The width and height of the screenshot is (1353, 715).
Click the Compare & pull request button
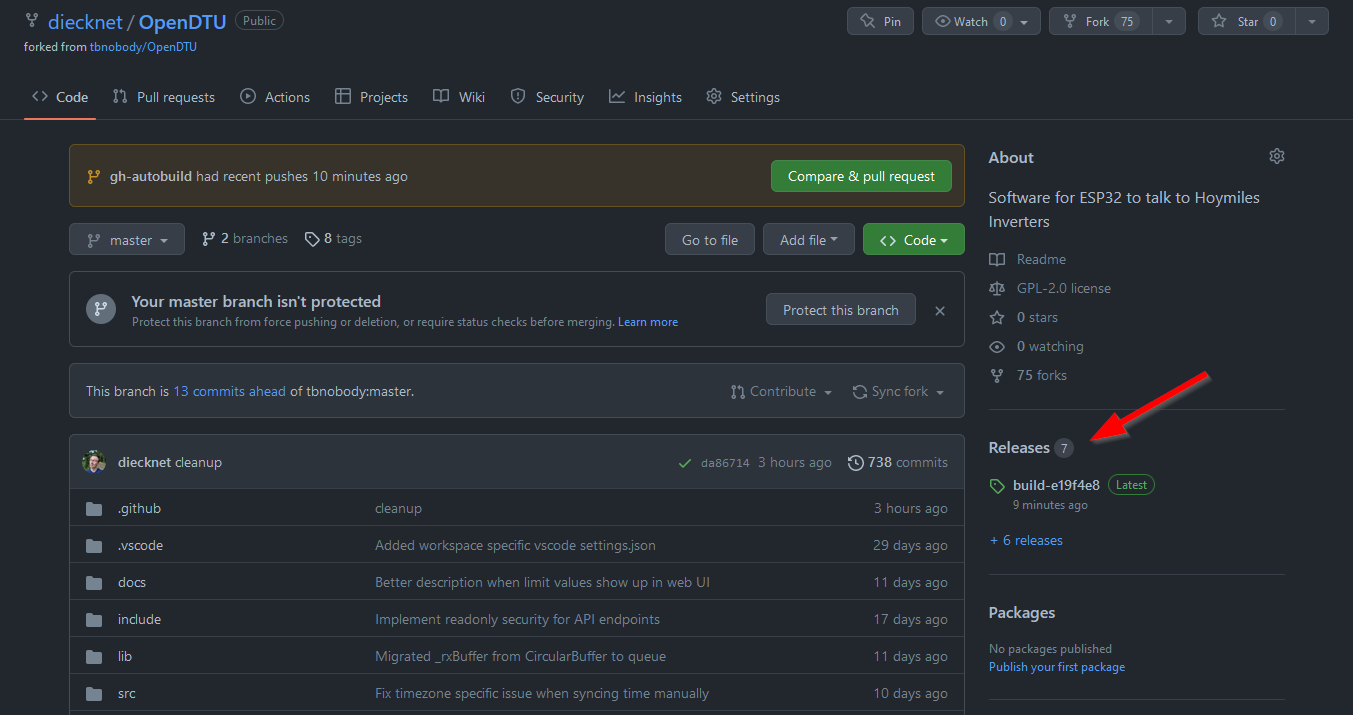click(x=860, y=175)
